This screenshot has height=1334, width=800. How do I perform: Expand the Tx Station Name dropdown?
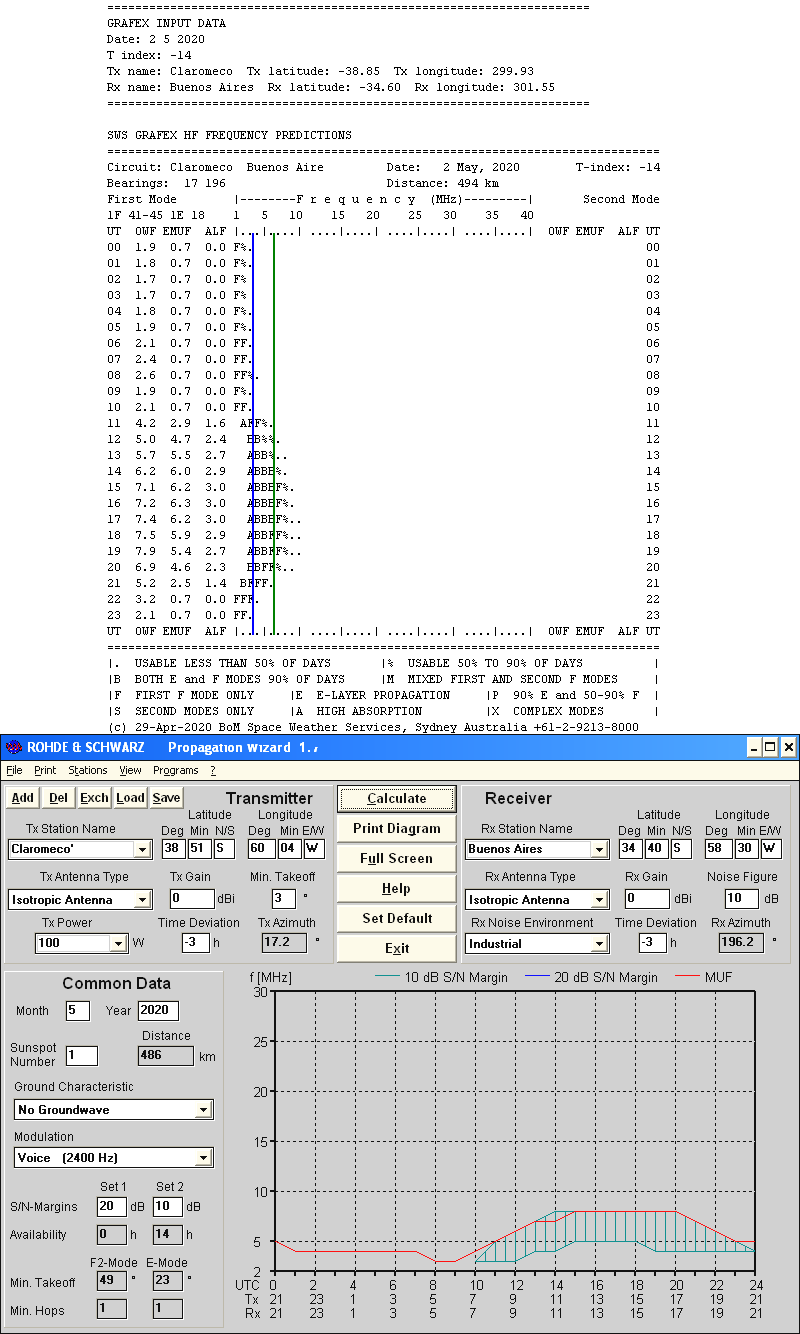(x=142, y=849)
